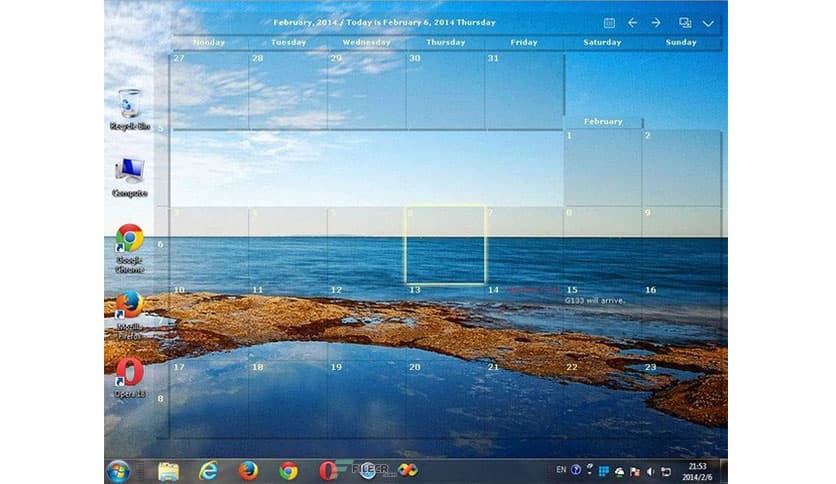This screenshot has height=484, width=836.
Task: Click the cloud tray icon
Action: click(619, 471)
